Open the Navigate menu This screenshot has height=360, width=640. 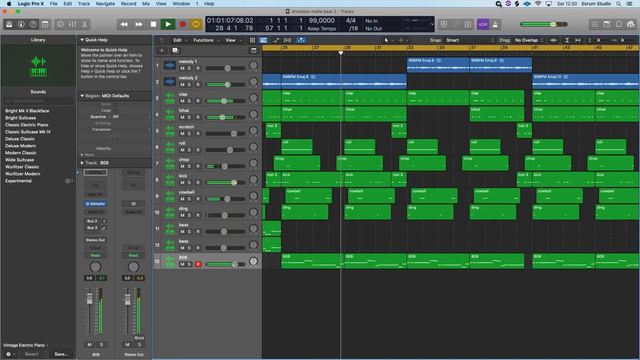[105, 4]
